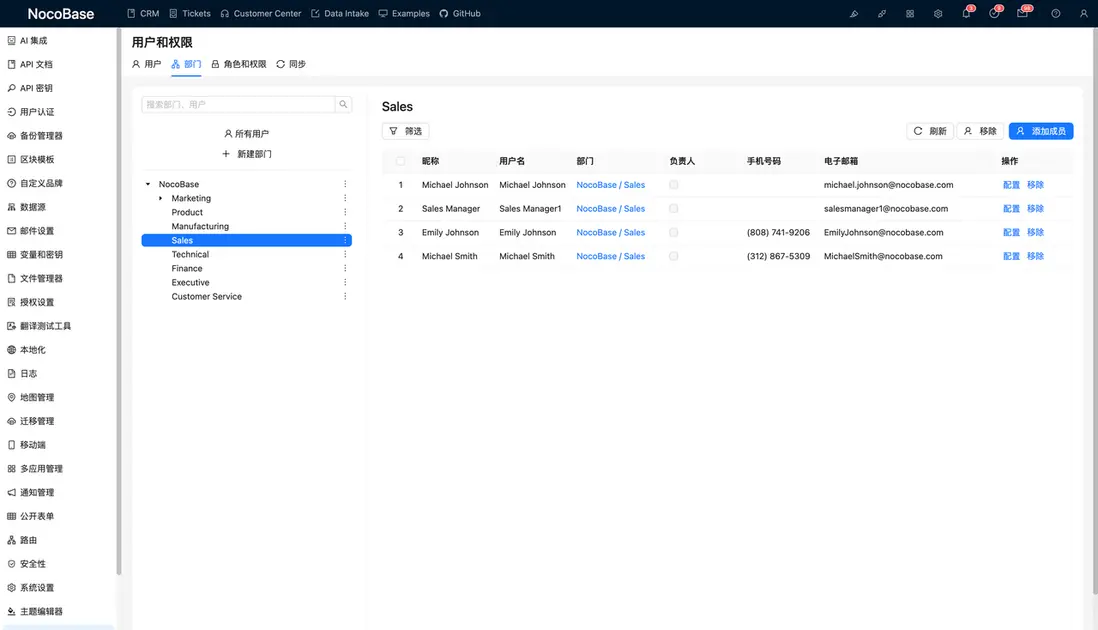Viewport: 1098px width, 630px height.
Task: Toggle 负责人 checkbox for Michael Johnson
Action: click(x=674, y=185)
